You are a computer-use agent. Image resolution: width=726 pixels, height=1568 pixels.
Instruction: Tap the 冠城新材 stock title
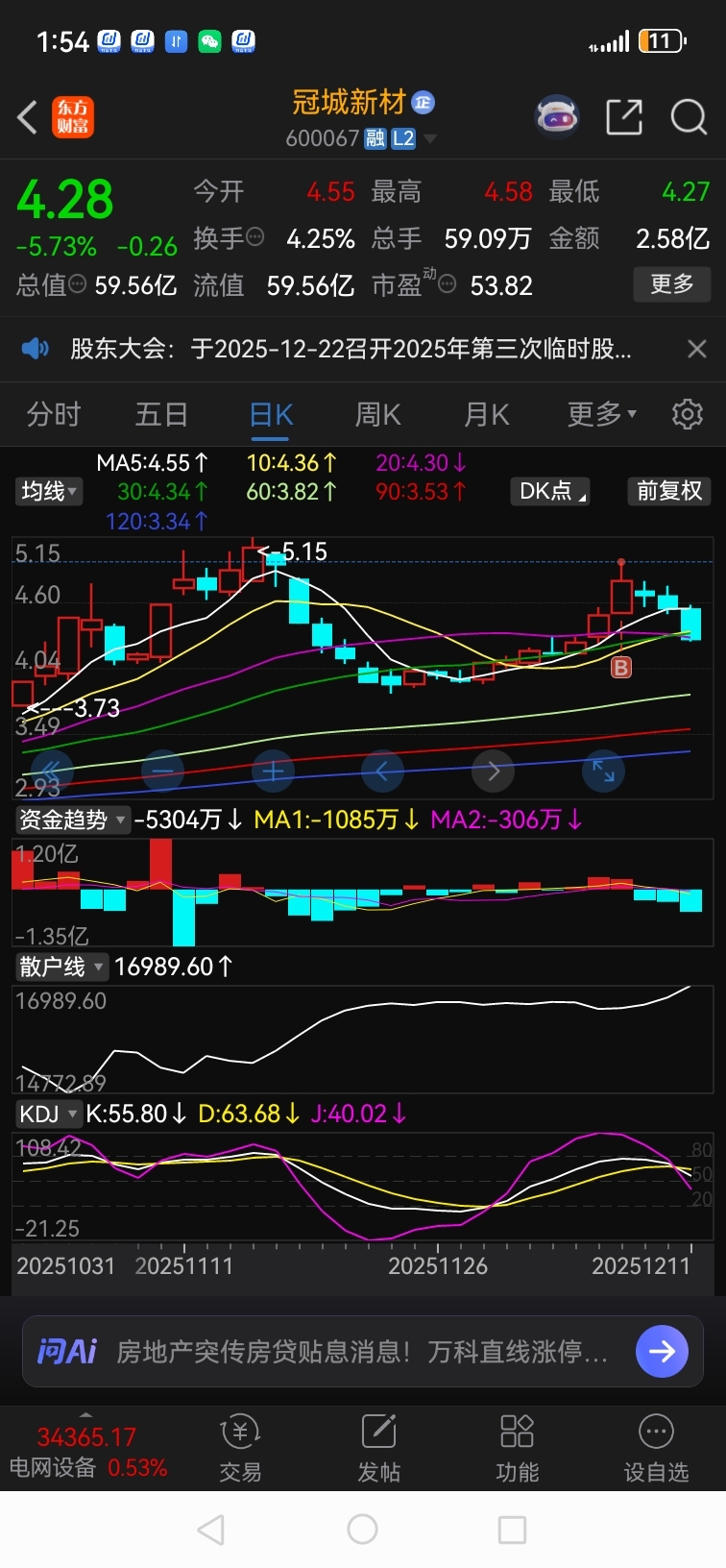(350, 102)
